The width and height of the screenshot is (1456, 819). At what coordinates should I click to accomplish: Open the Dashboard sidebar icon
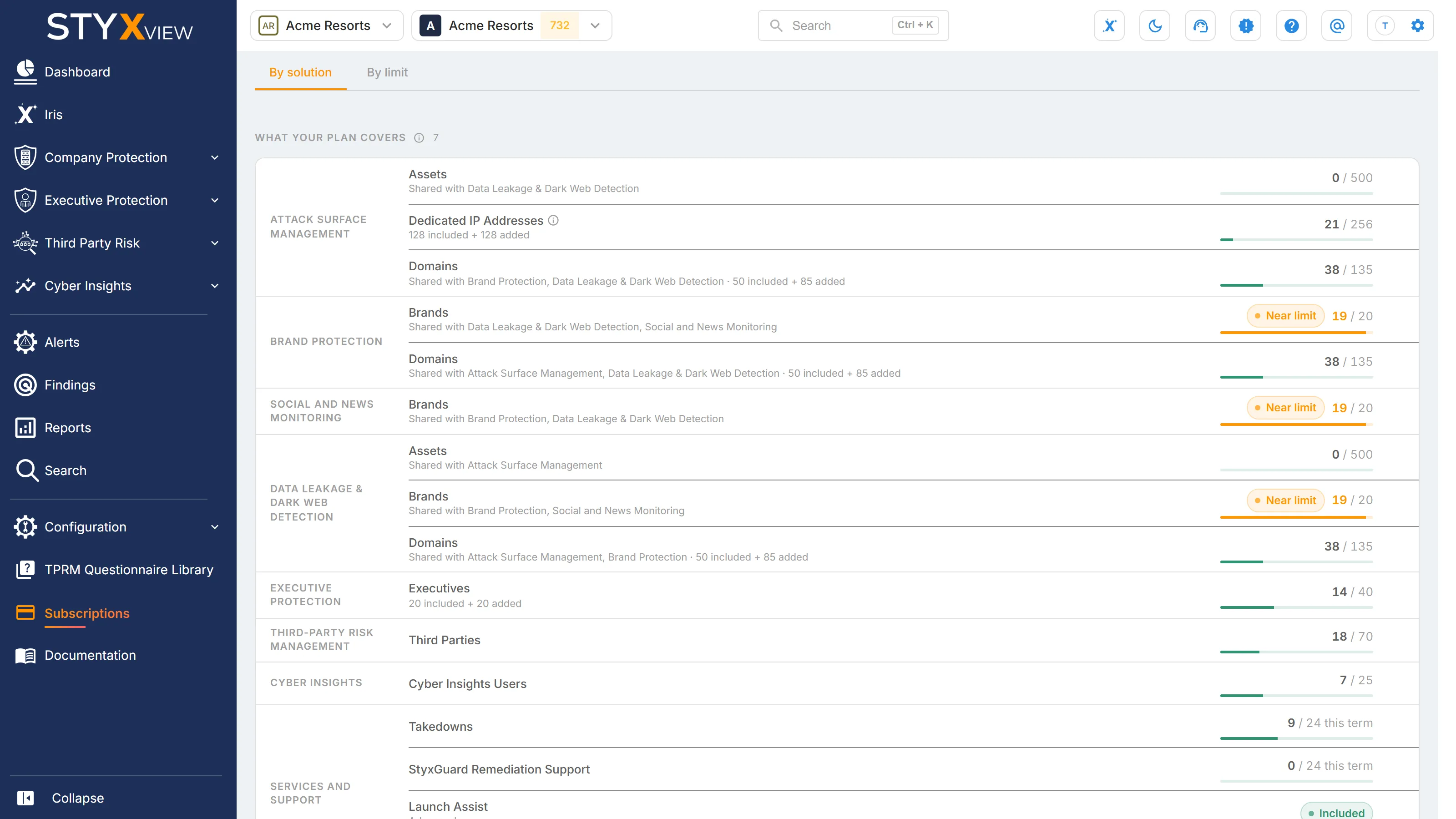point(25,72)
